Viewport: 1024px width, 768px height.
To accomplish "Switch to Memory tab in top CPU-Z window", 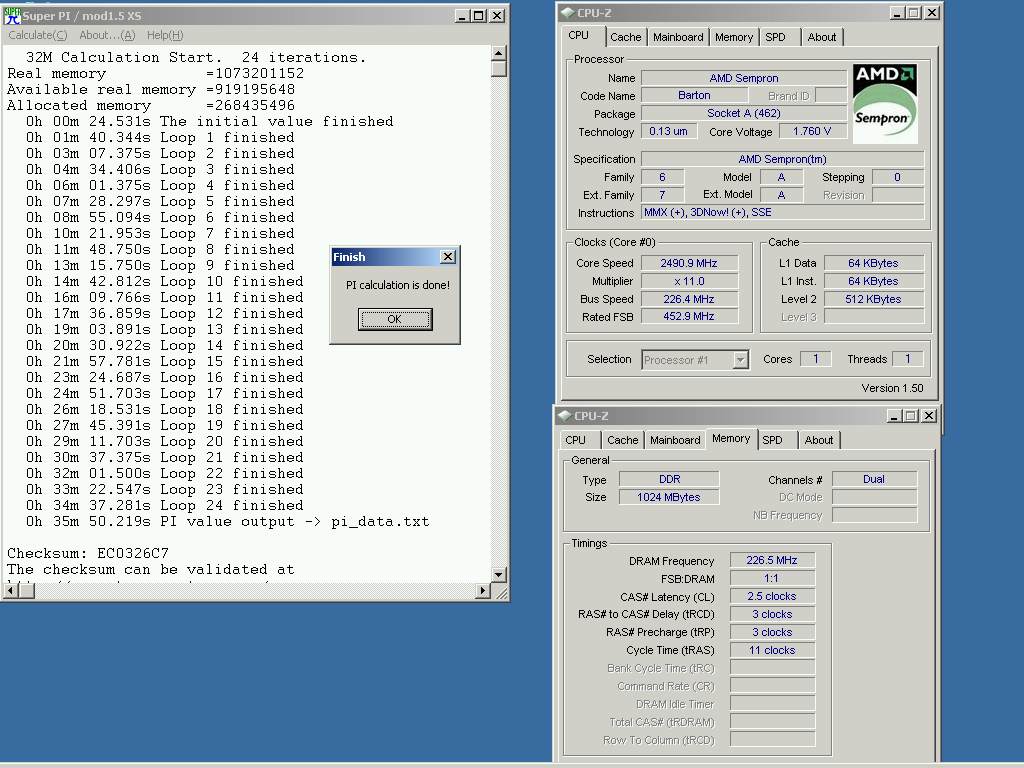I will pyautogui.click(x=733, y=37).
